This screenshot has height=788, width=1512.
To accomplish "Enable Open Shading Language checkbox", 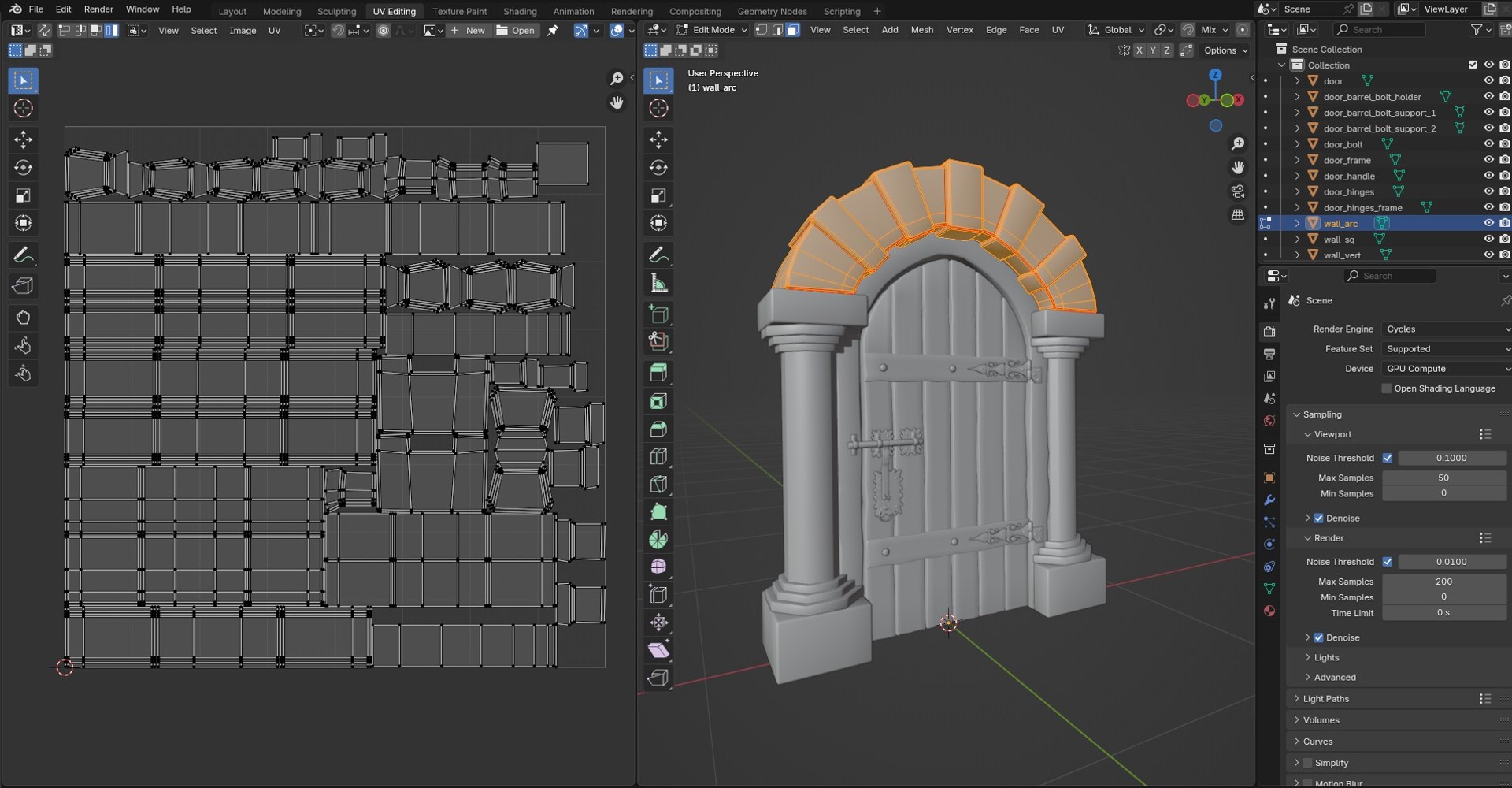I will tap(1387, 388).
